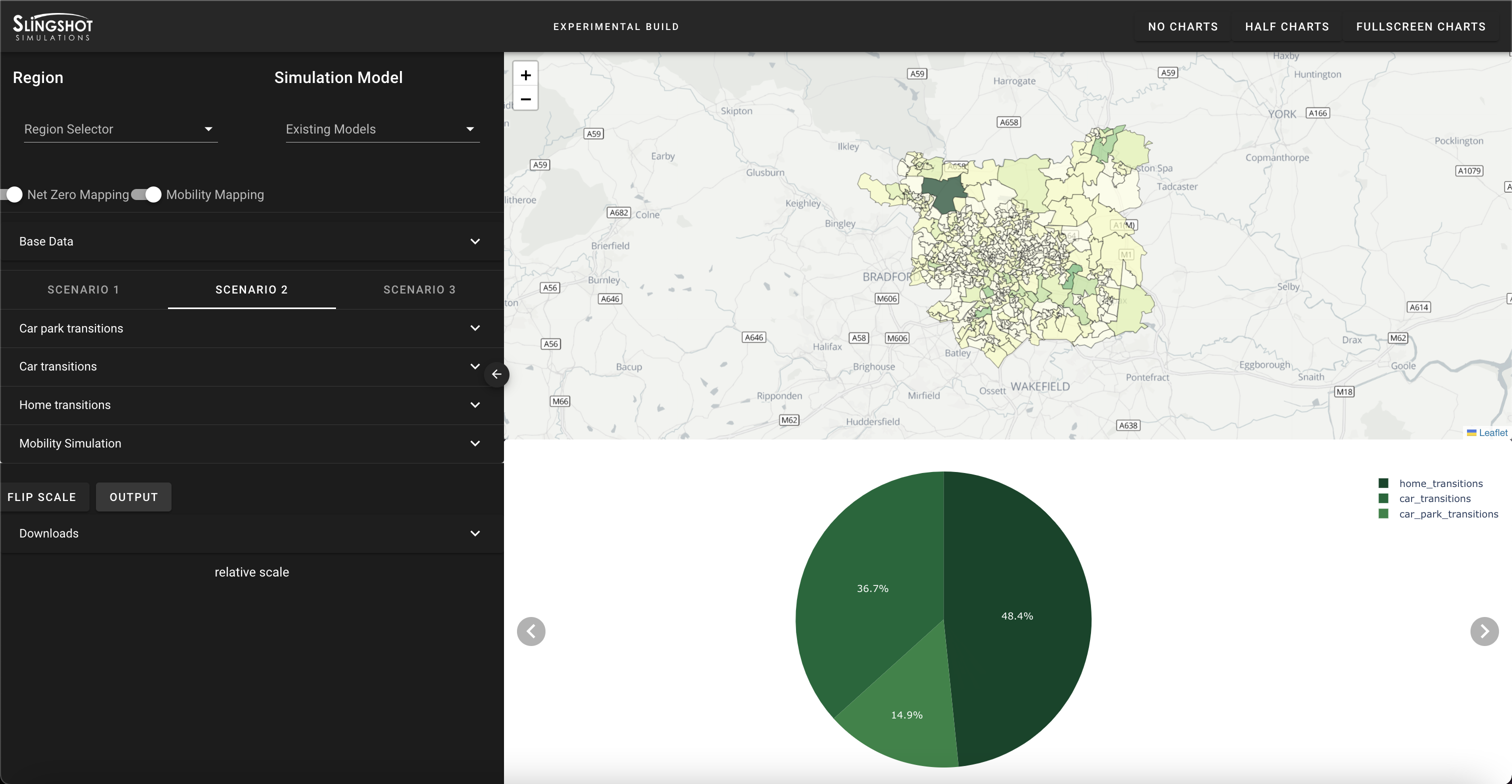Click the Halifax label on map
This screenshot has width=1512, height=784.
point(827,346)
